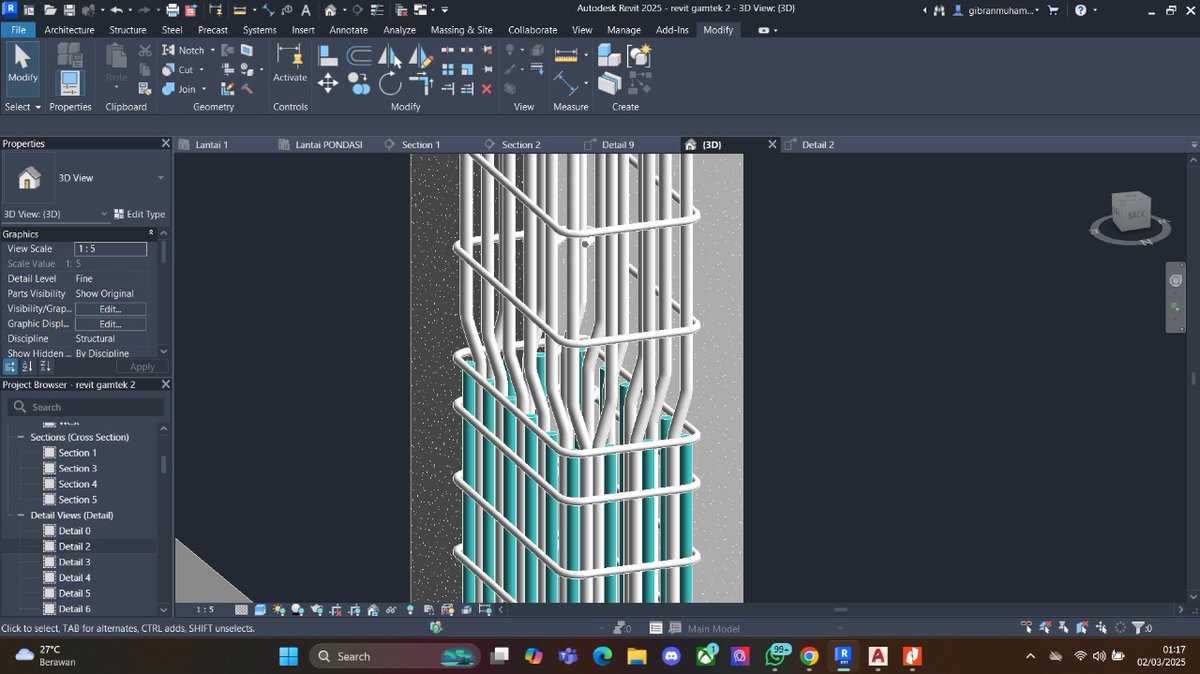The width and height of the screenshot is (1200, 674).
Task: Open the Massing & Site ribbon tab
Action: [x=461, y=30]
